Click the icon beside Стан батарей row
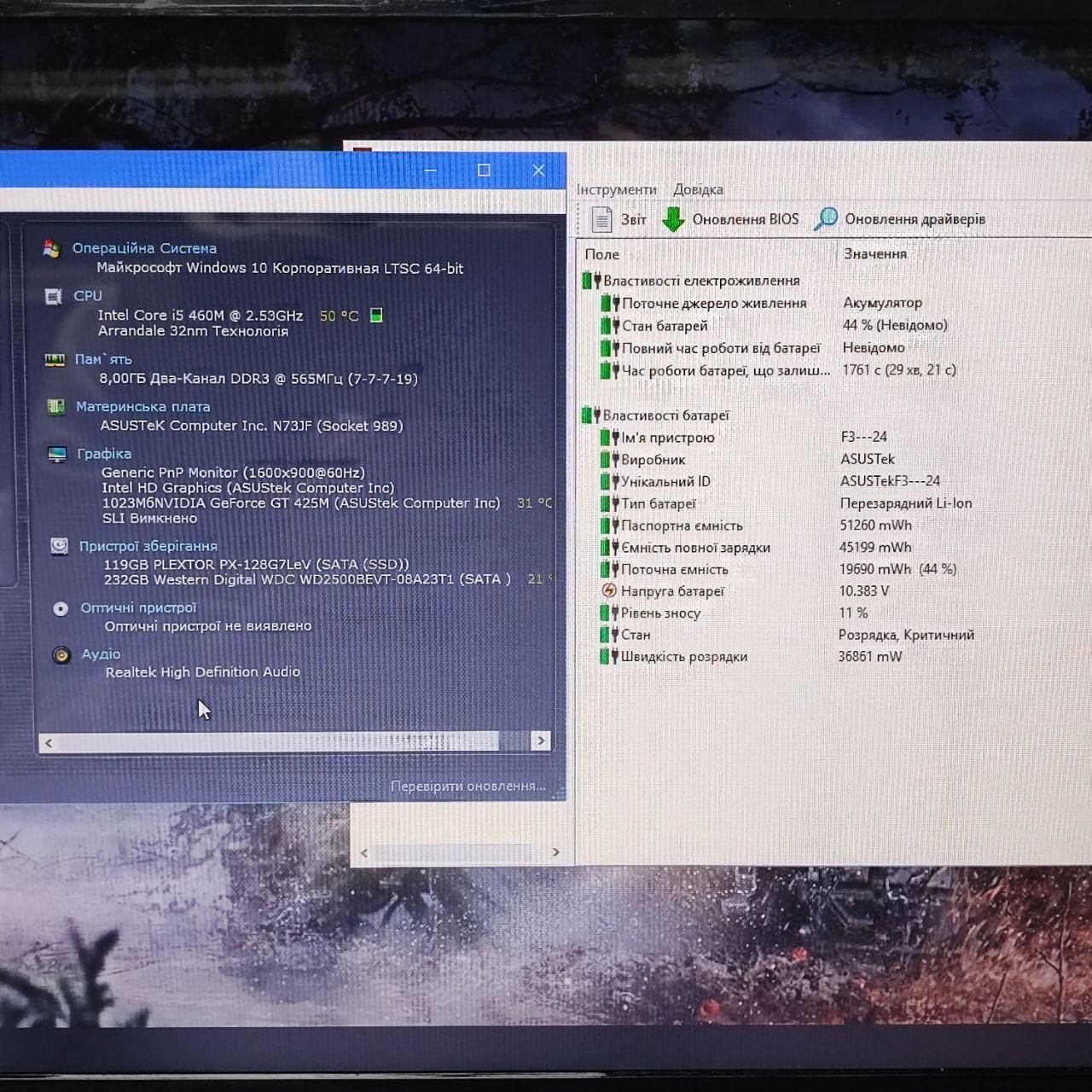1092x1092 pixels. (x=610, y=326)
